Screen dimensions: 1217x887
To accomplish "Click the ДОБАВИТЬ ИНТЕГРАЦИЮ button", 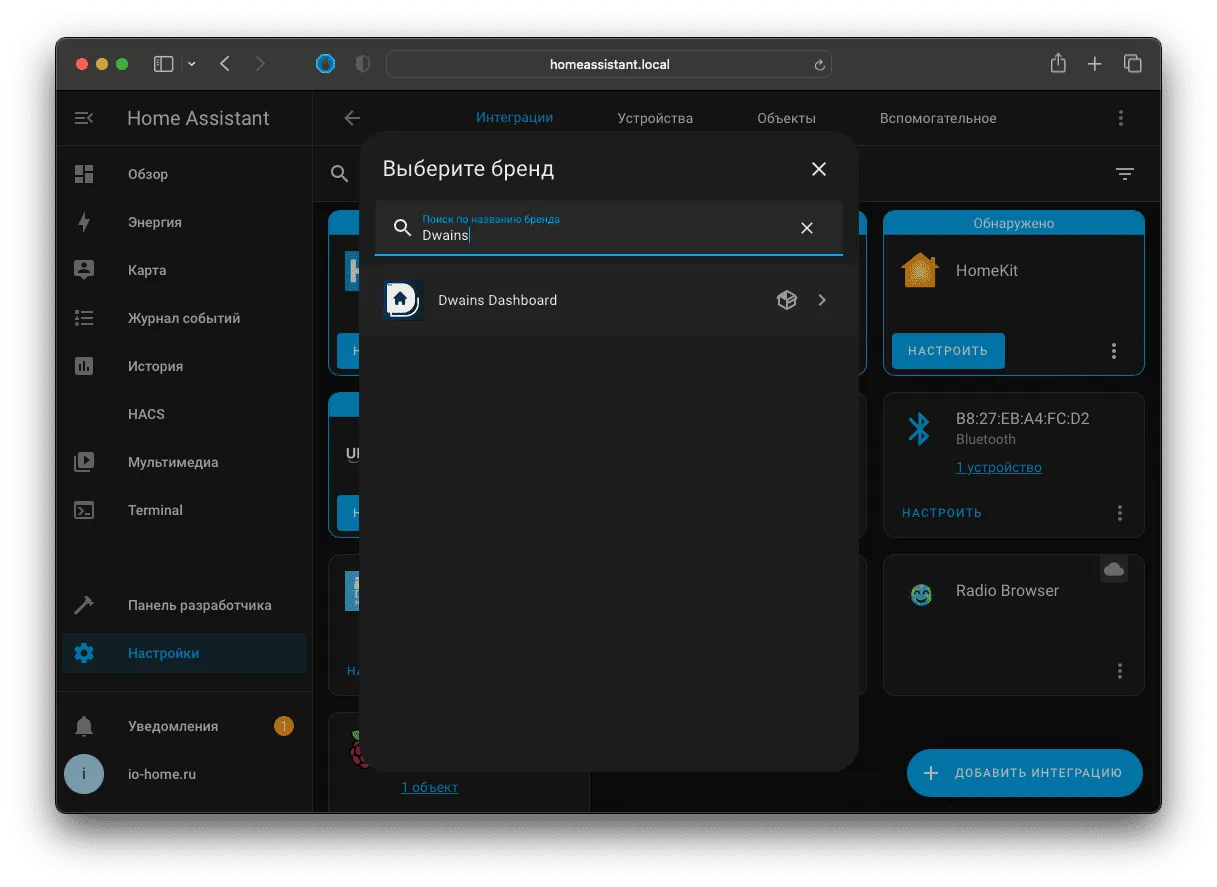I will tap(1025, 773).
